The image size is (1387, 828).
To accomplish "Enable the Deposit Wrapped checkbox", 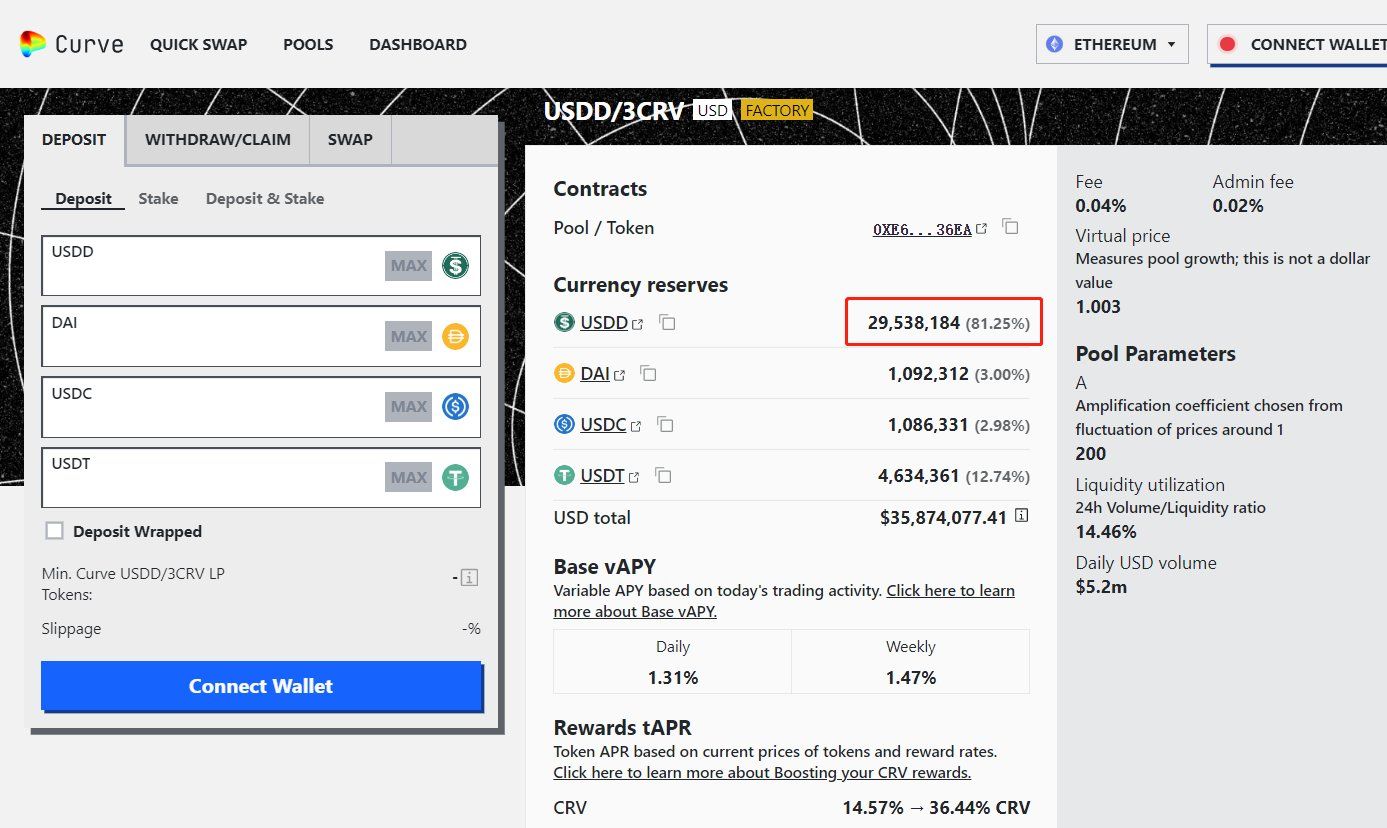I will pos(55,531).
